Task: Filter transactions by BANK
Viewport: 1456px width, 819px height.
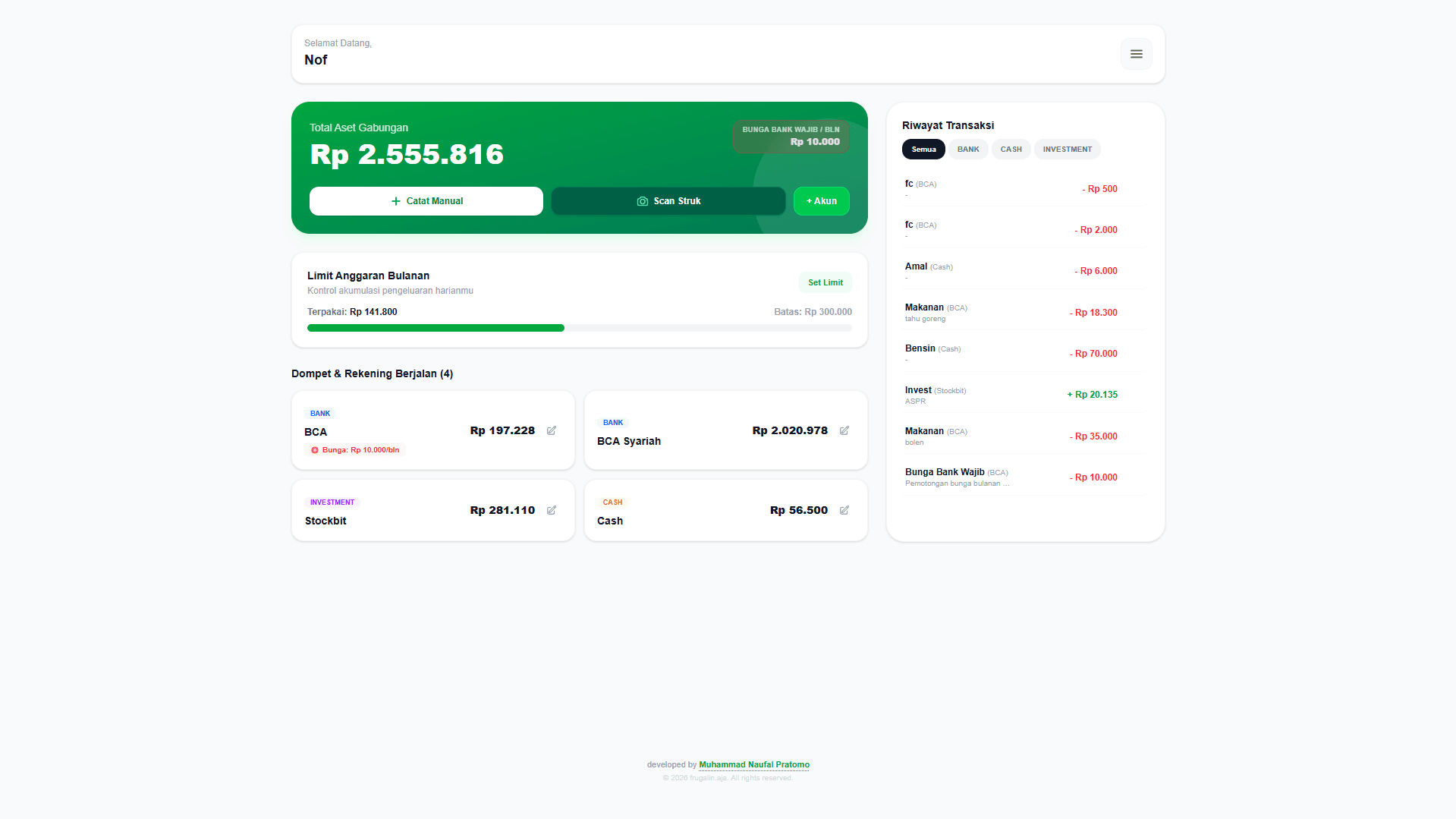Action: pos(968,150)
